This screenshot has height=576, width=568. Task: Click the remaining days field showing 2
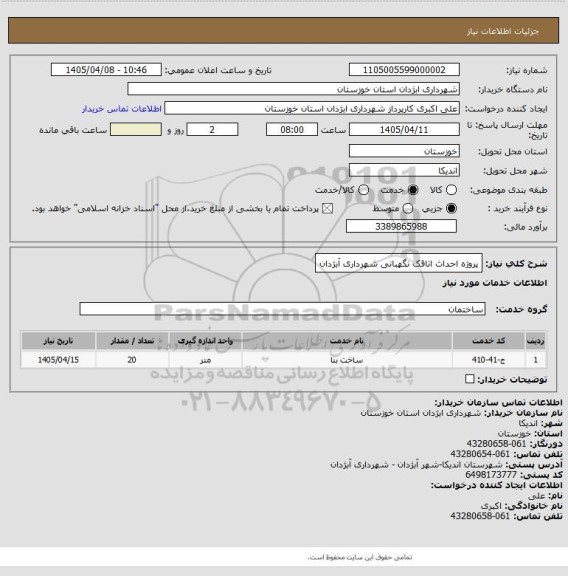(x=212, y=130)
